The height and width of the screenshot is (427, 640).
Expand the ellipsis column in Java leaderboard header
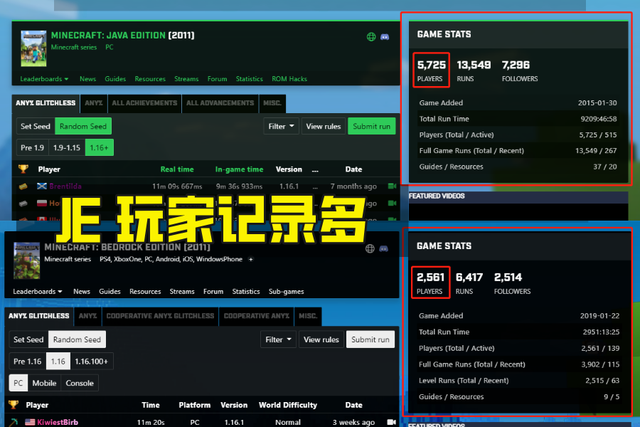pyautogui.click(x=315, y=169)
